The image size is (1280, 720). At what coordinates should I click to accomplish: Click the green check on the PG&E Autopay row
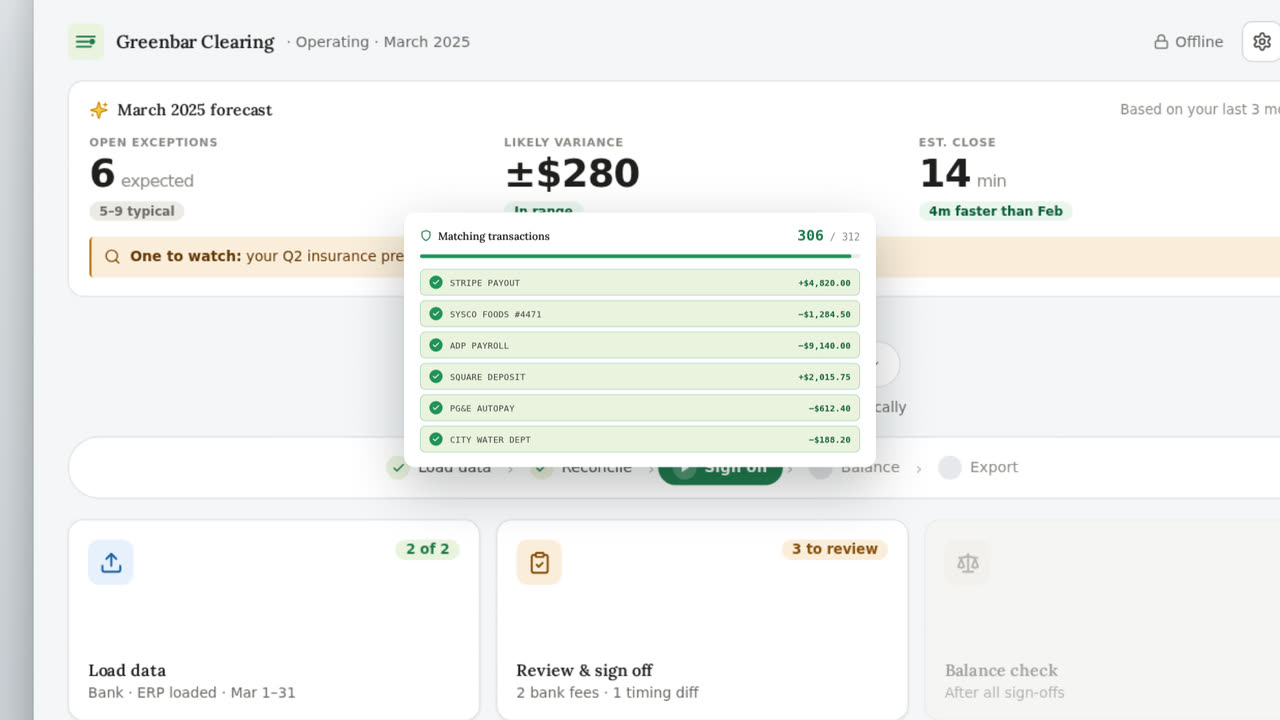(436, 408)
